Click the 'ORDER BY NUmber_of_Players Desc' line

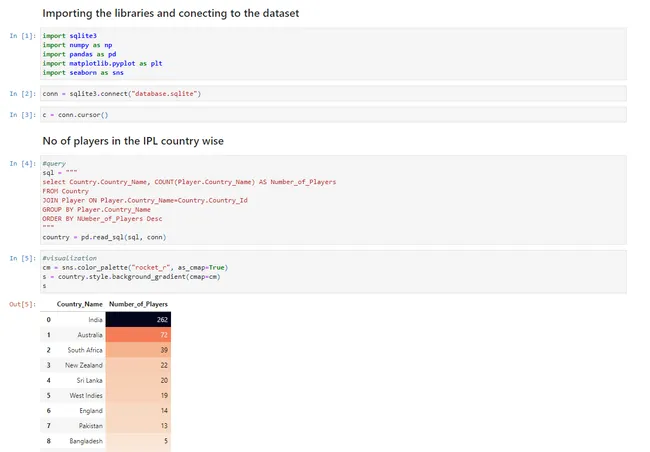coord(102,219)
